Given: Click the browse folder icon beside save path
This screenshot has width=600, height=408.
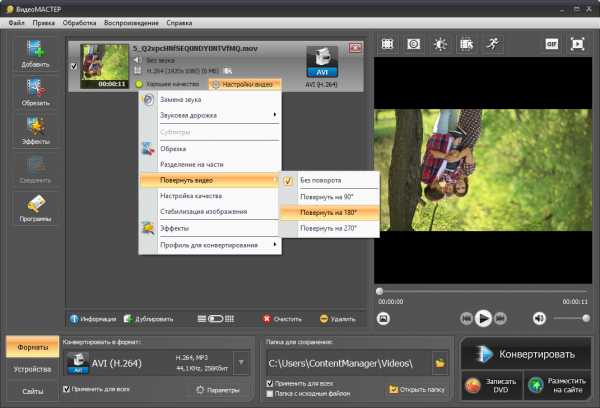Looking at the screenshot, I should [x=438, y=364].
